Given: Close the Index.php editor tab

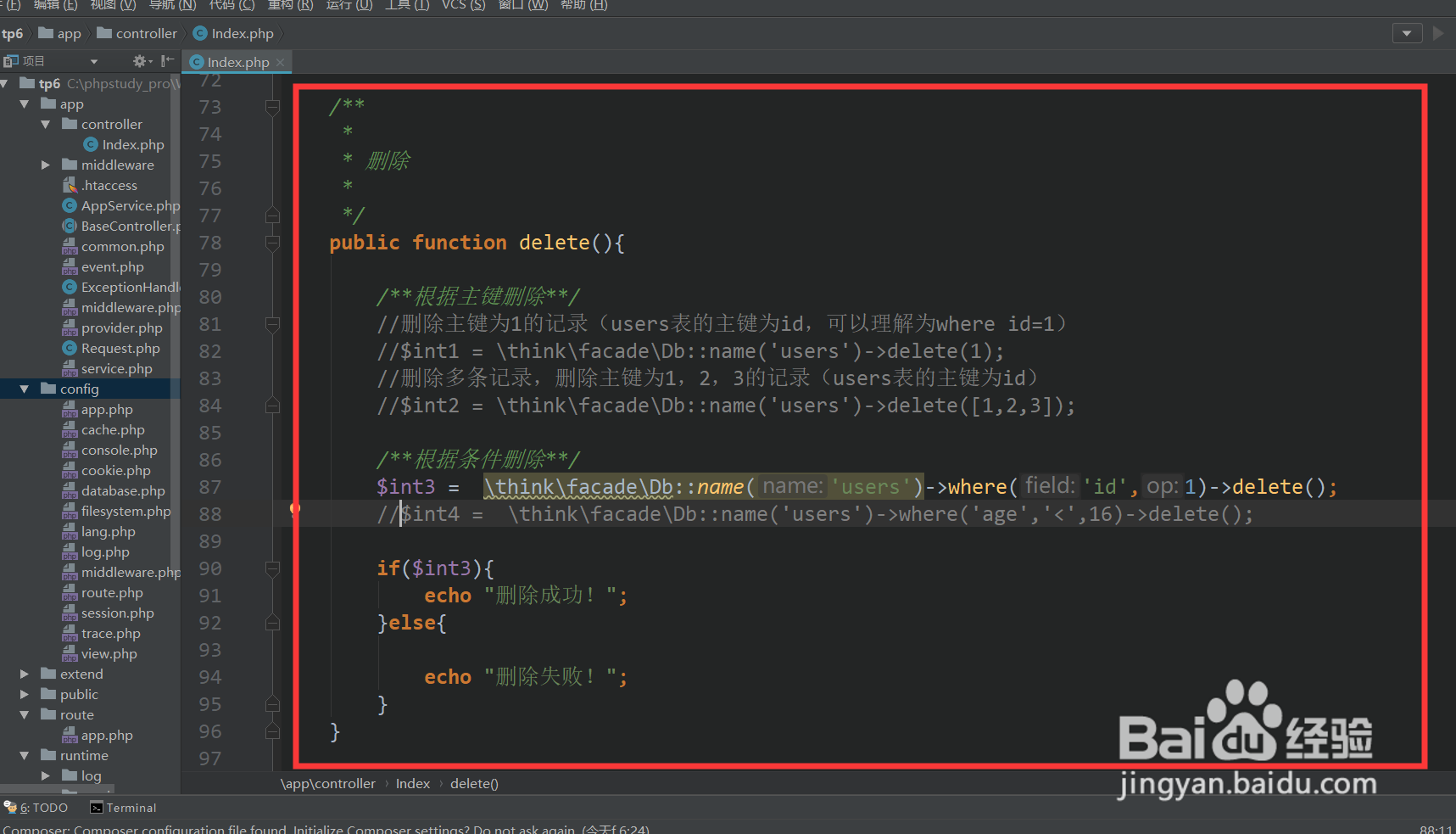Looking at the screenshot, I should tap(280, 62).
